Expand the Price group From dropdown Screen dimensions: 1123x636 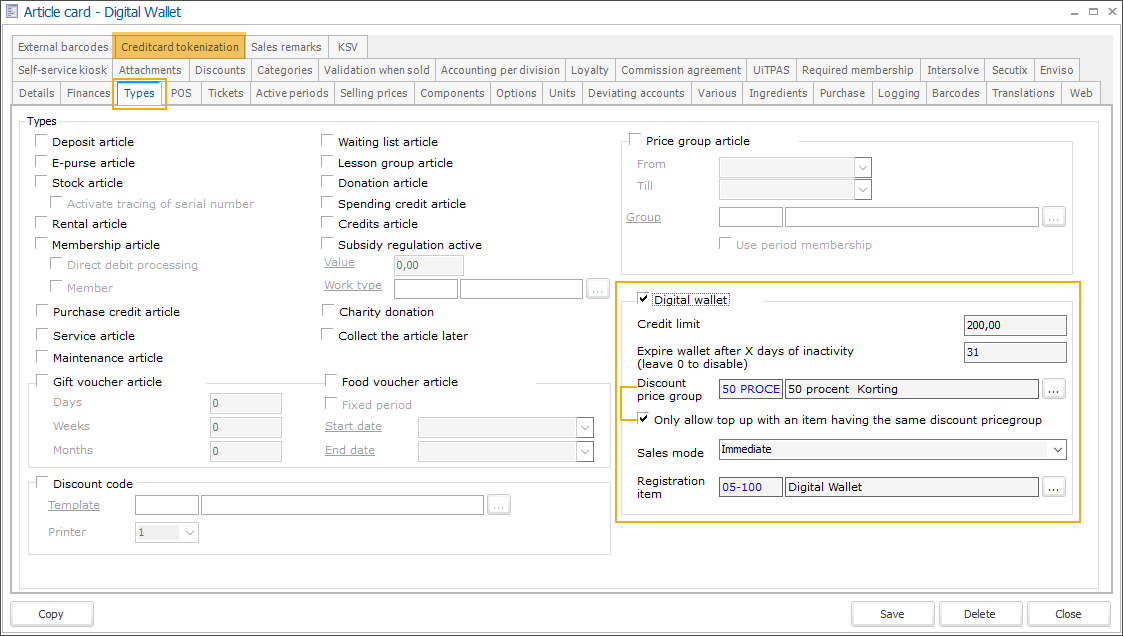point(862,167)
